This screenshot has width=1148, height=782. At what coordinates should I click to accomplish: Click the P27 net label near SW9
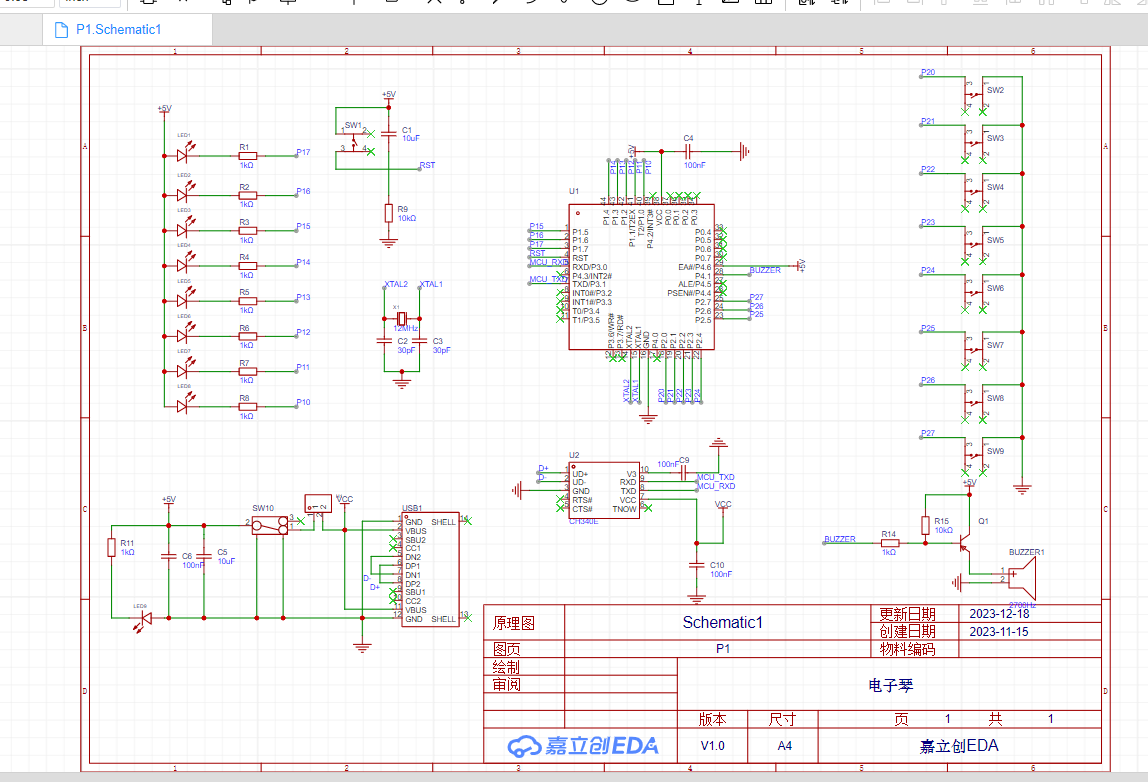928,433
